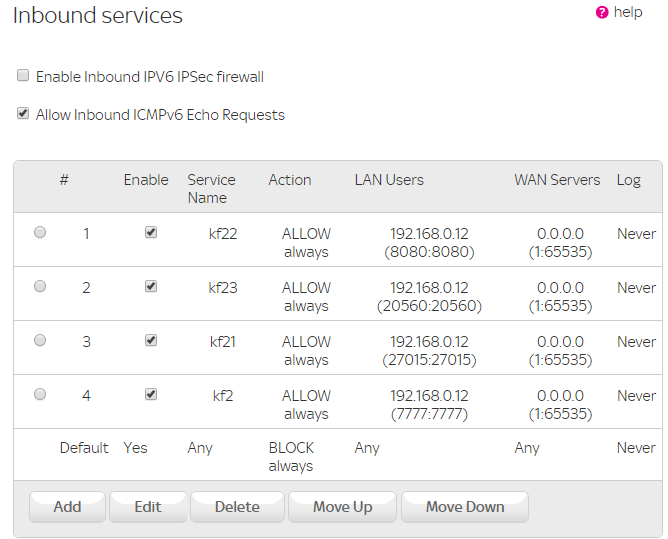Toggle the Enable checkbox for kf23

coord(151,286)
